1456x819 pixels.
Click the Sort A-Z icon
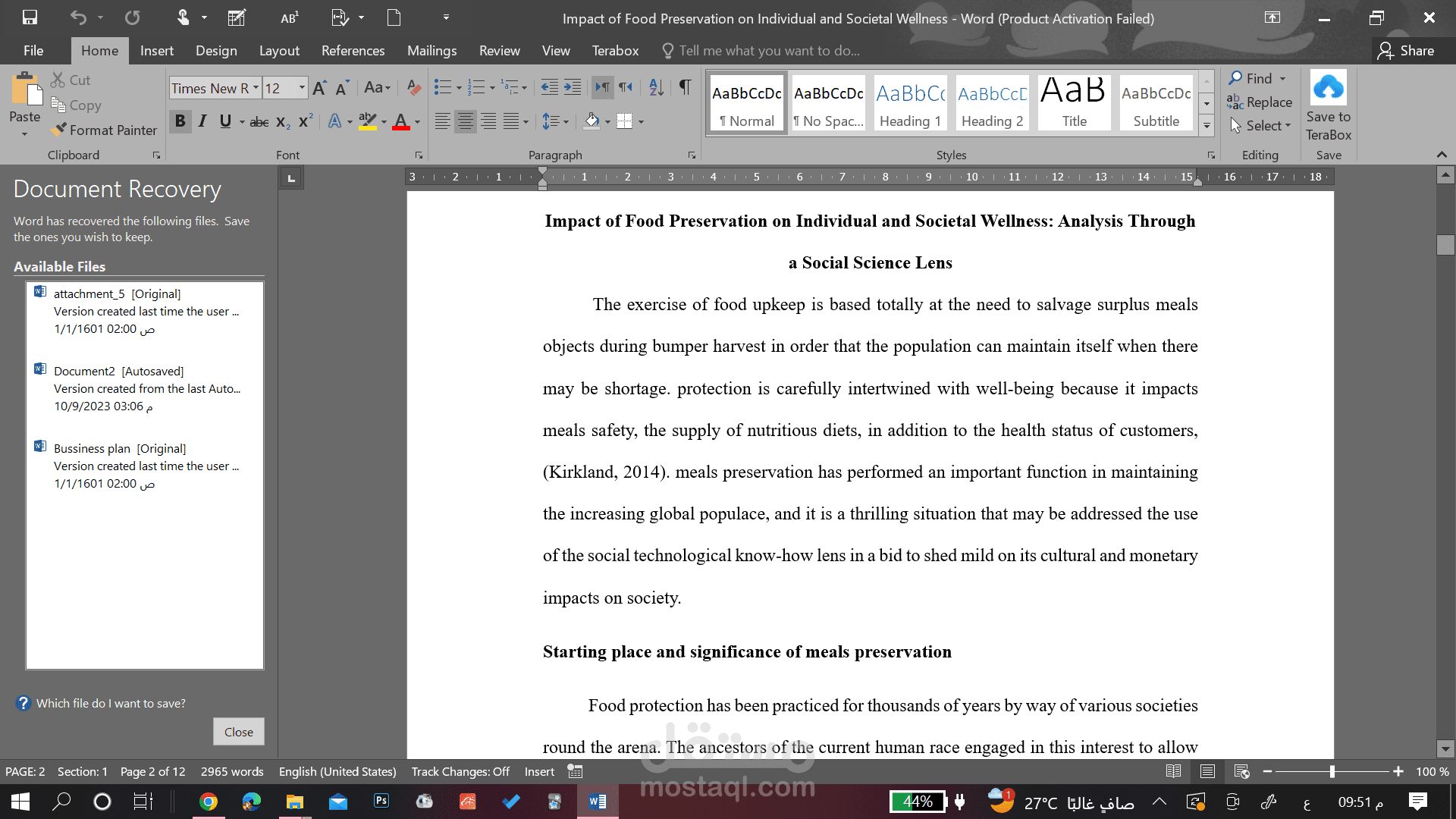click(656, 87)
